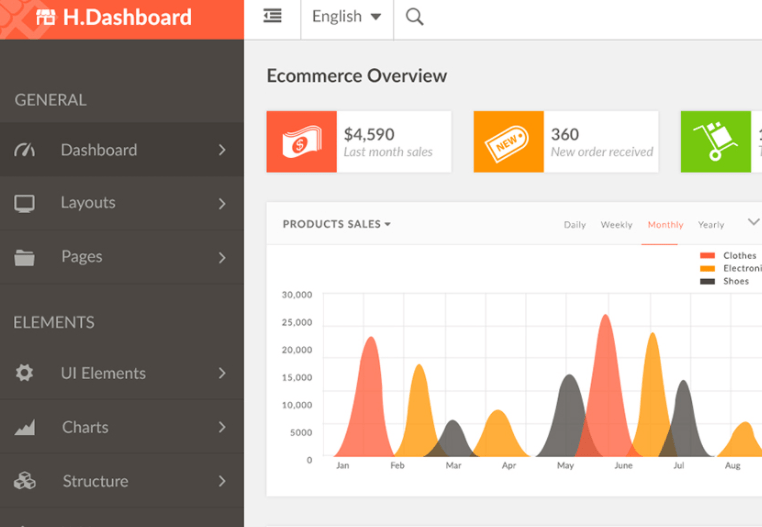Collapse the Products Sales panel chevron
The height and width of the screenshot is (527, 762).
coord(753,222)
